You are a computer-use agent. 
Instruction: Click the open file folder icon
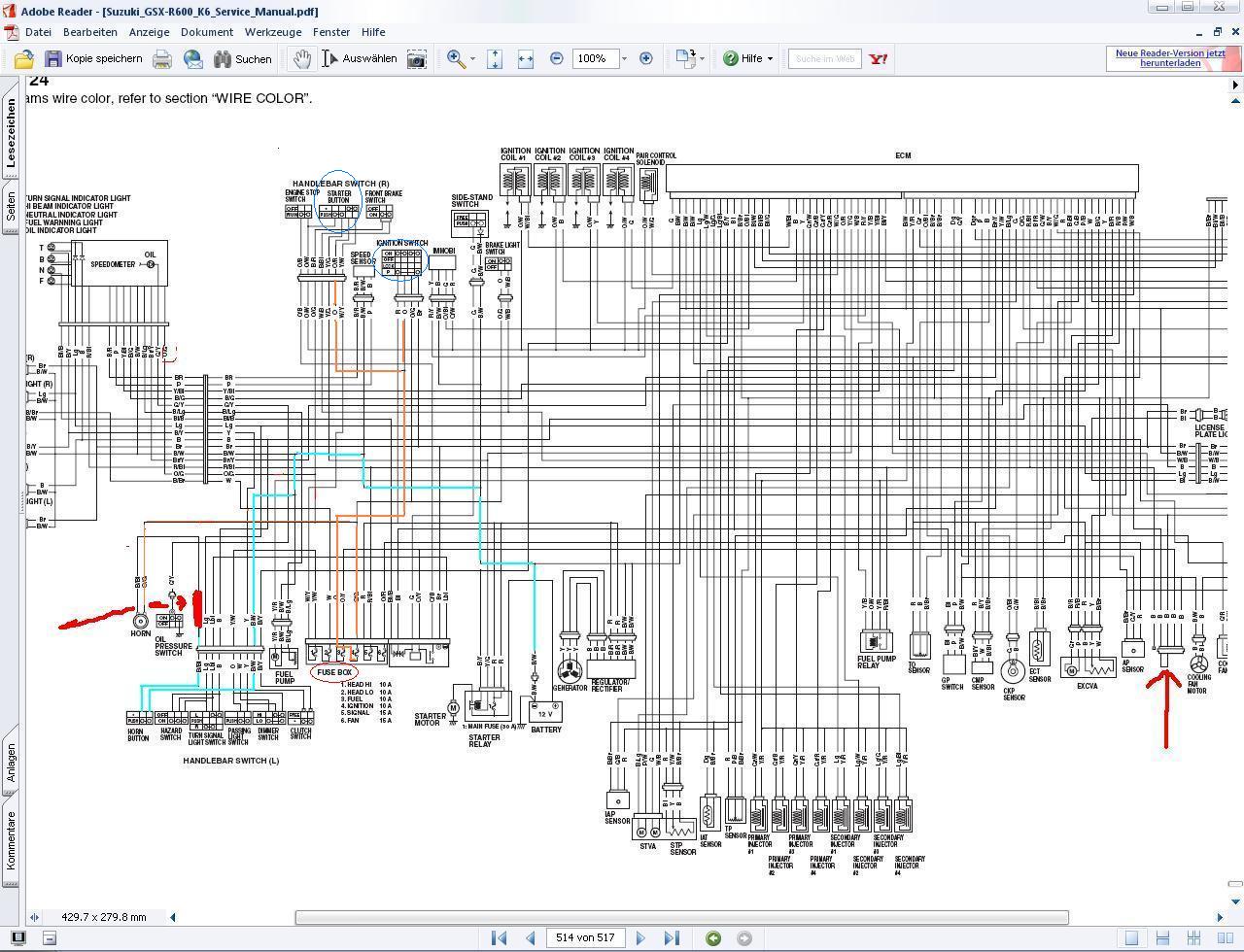point(24,59)
